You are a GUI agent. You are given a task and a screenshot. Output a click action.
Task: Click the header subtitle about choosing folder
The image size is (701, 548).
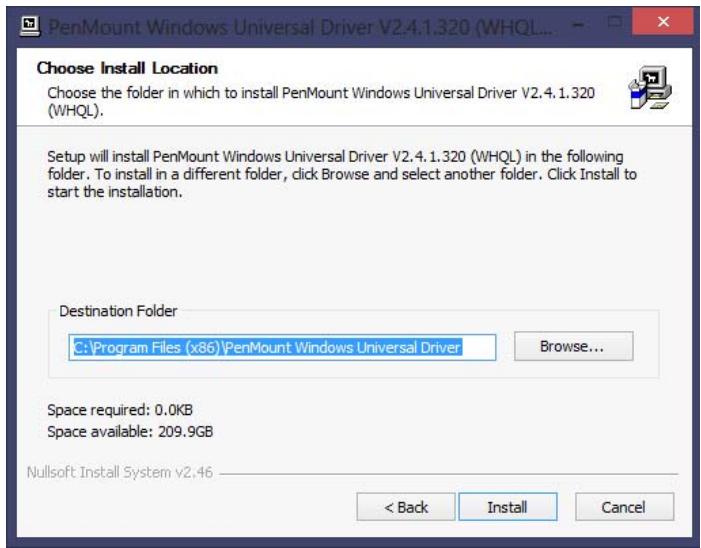click(x=321, y=101)
